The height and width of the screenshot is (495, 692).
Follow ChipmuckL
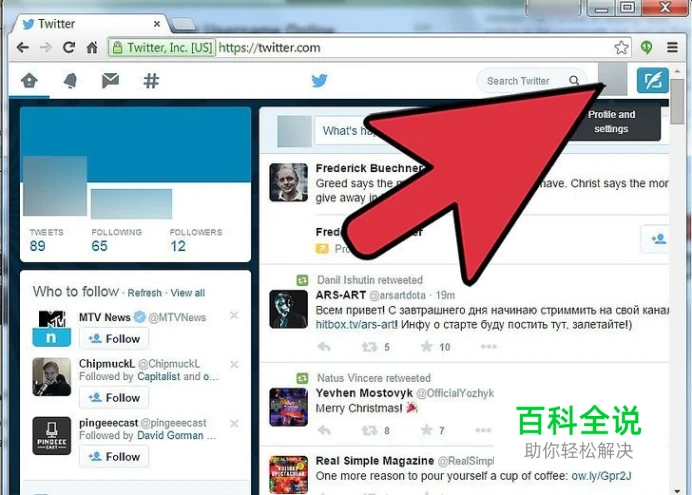click(114, 398)
